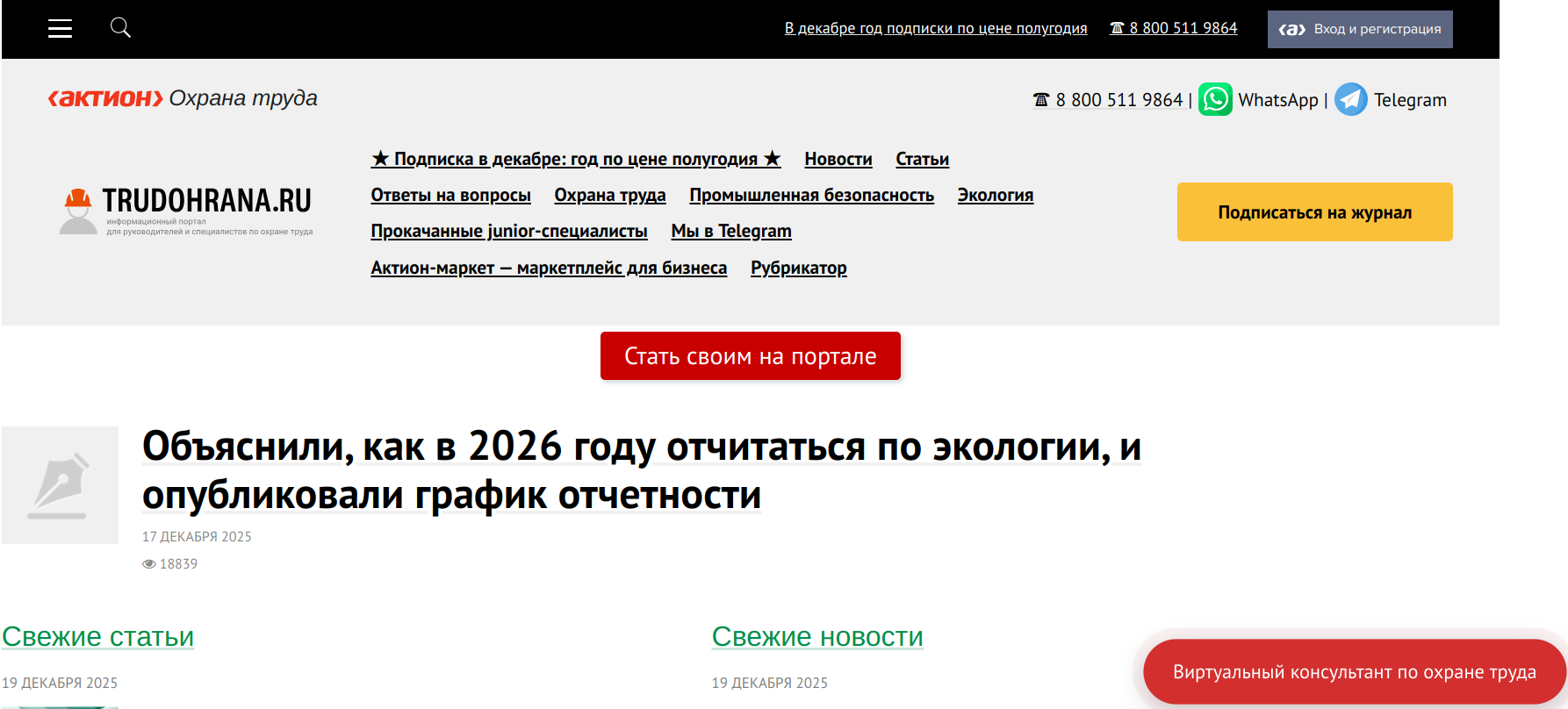
Task: Click the Актион logo
Action: (105, 98)
